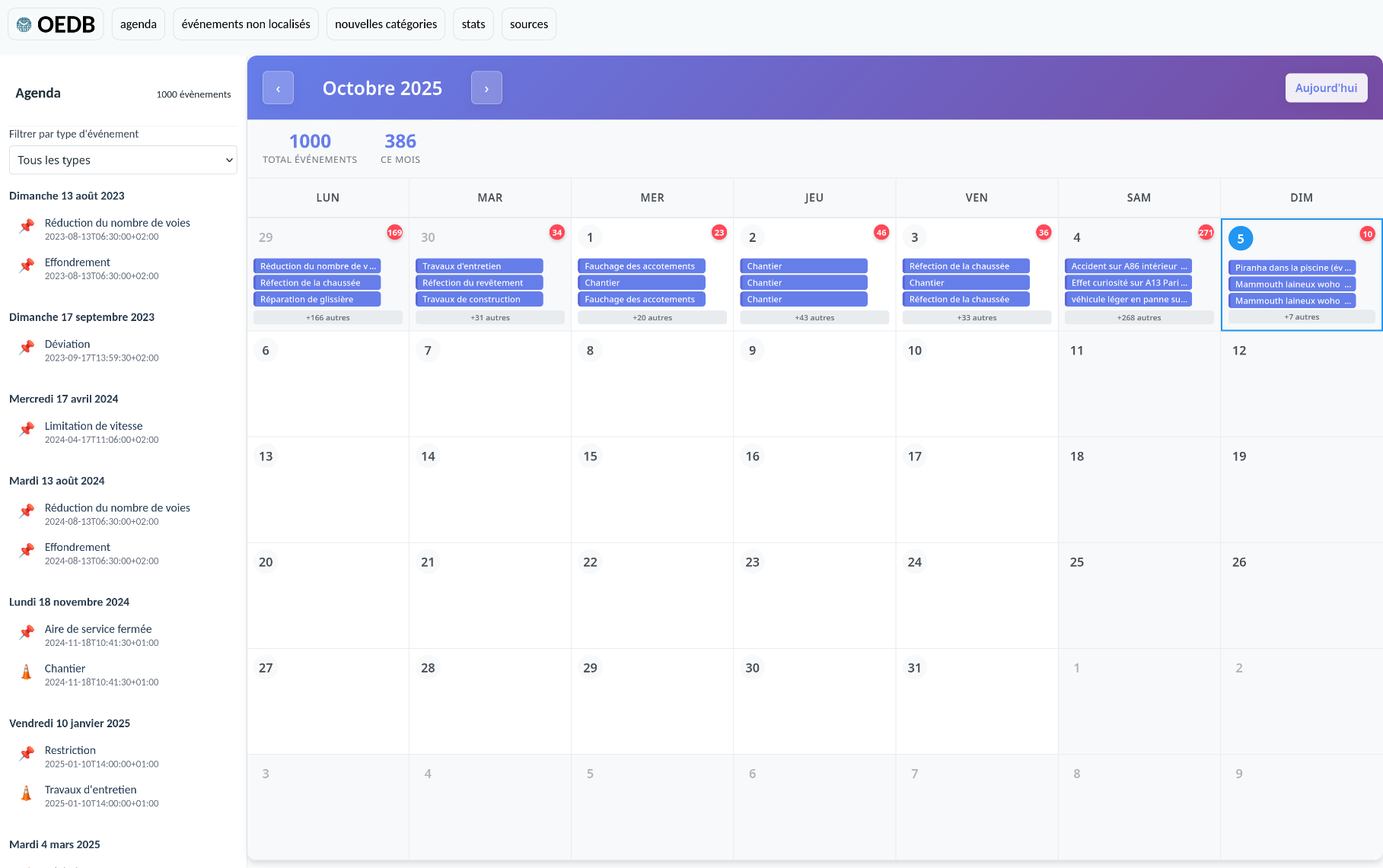Click the OEDB globe logo icon

click(x=24, y=24)
